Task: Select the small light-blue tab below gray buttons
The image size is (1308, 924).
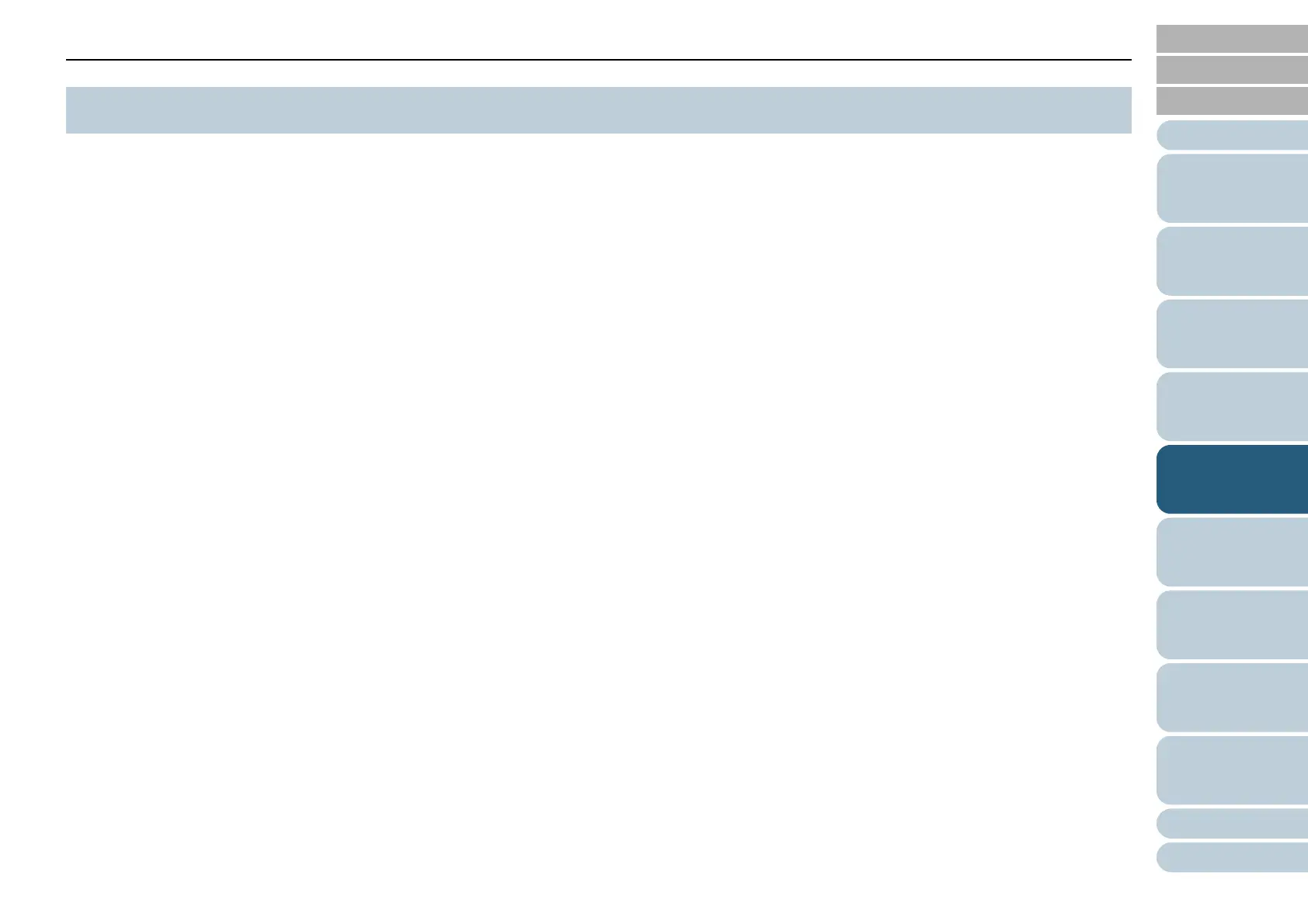Action: (1232, 135)
